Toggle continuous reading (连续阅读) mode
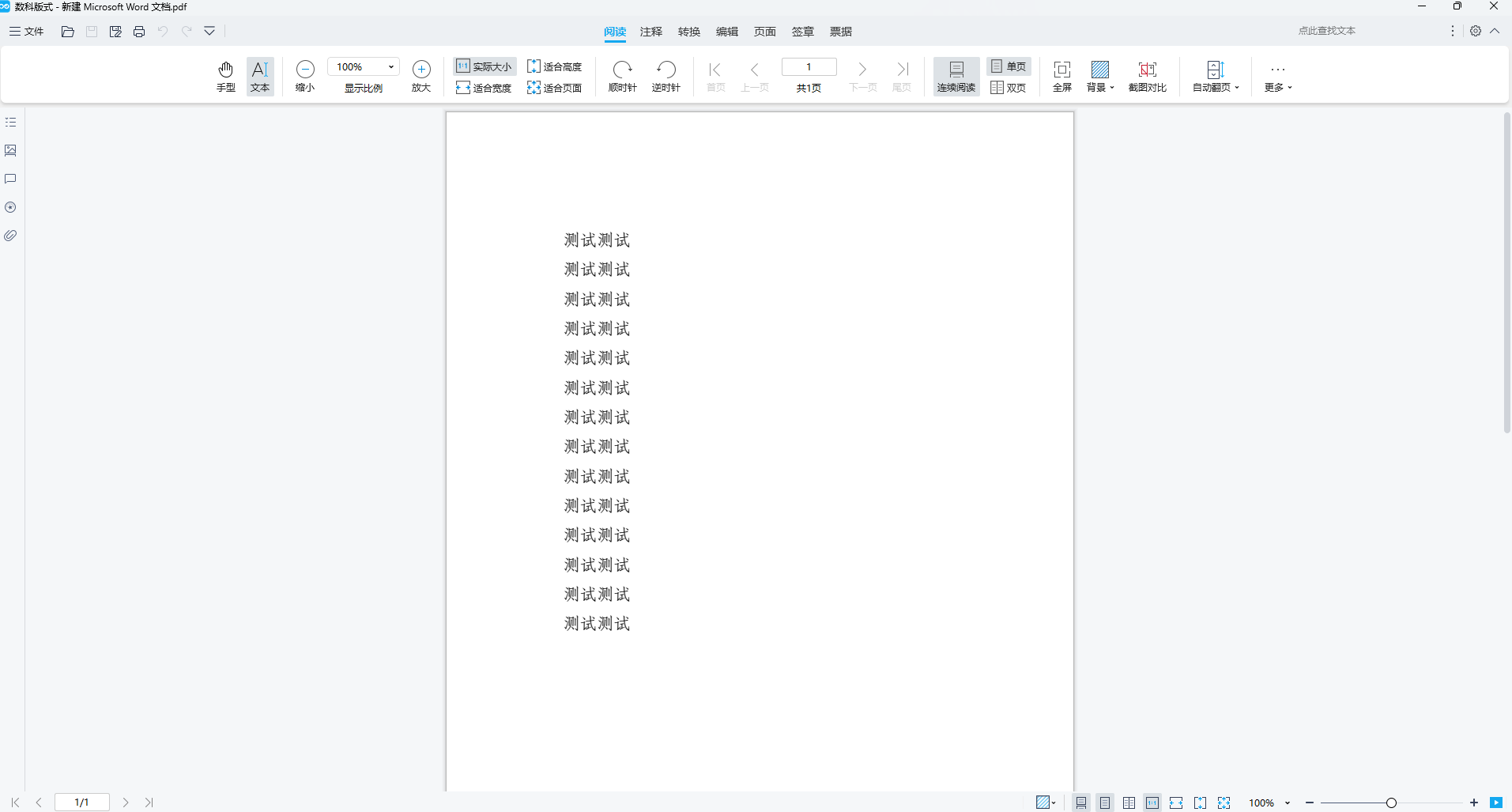Screen dimensions: 1512x812 point(956,76)
